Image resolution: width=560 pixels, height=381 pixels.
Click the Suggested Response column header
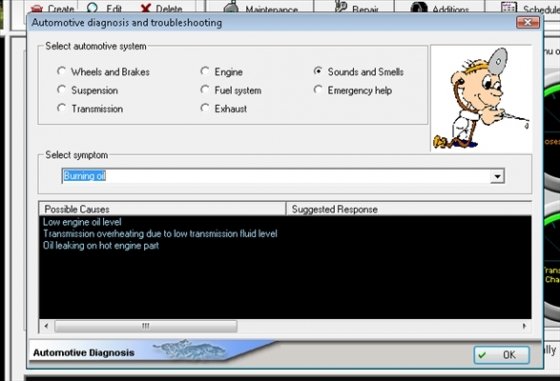click(409, 209)
